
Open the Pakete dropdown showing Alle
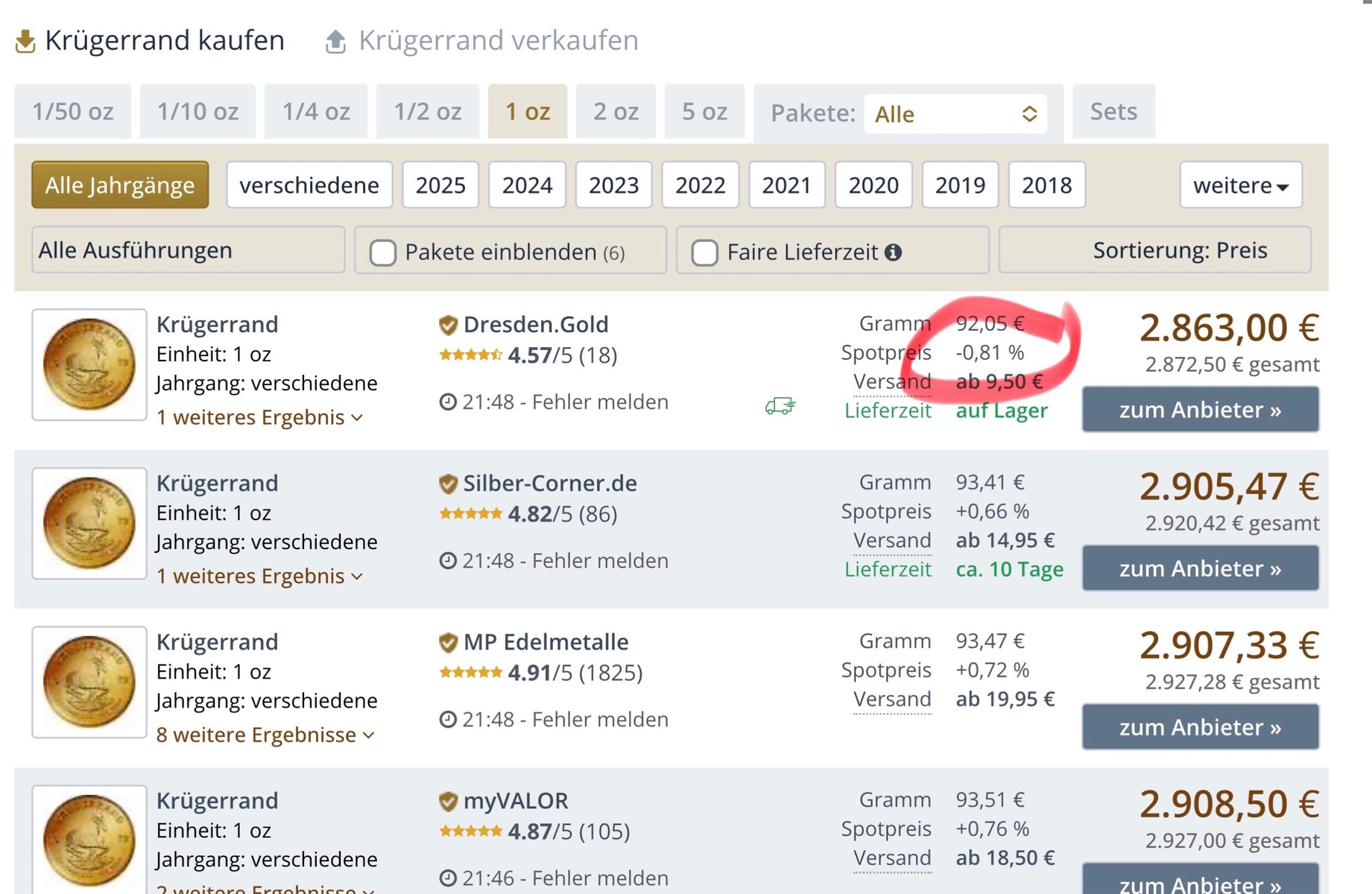click(955, 114)
